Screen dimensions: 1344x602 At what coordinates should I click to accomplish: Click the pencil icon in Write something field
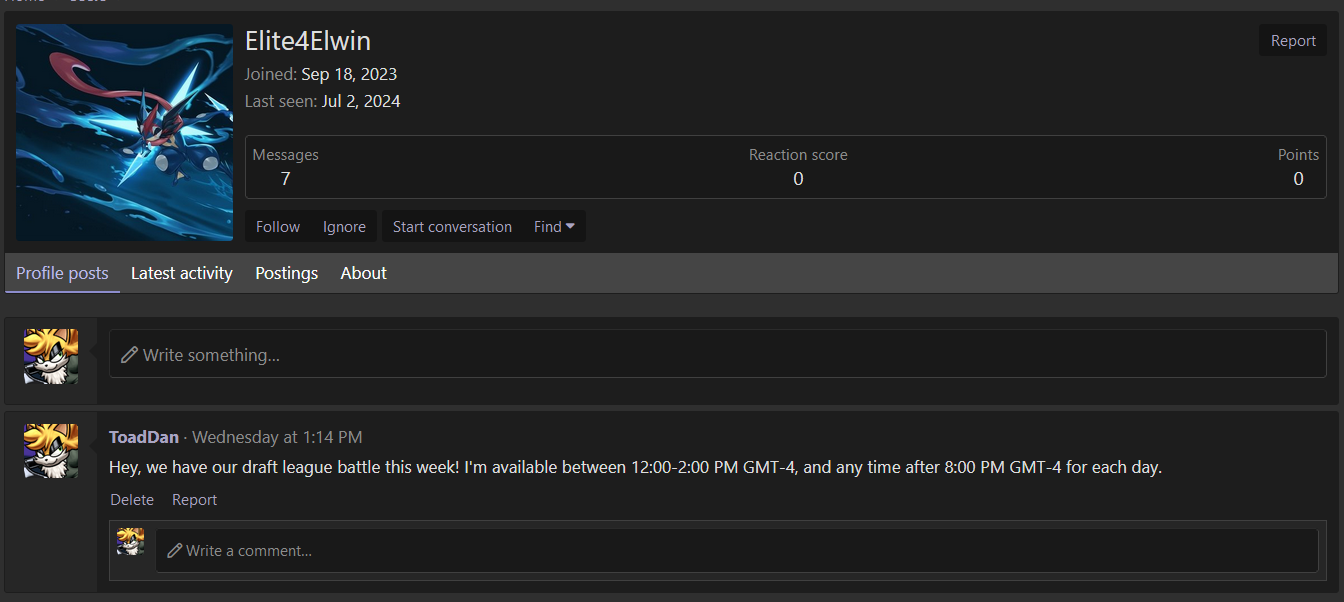pyautogui.click(x=130, y=354)
